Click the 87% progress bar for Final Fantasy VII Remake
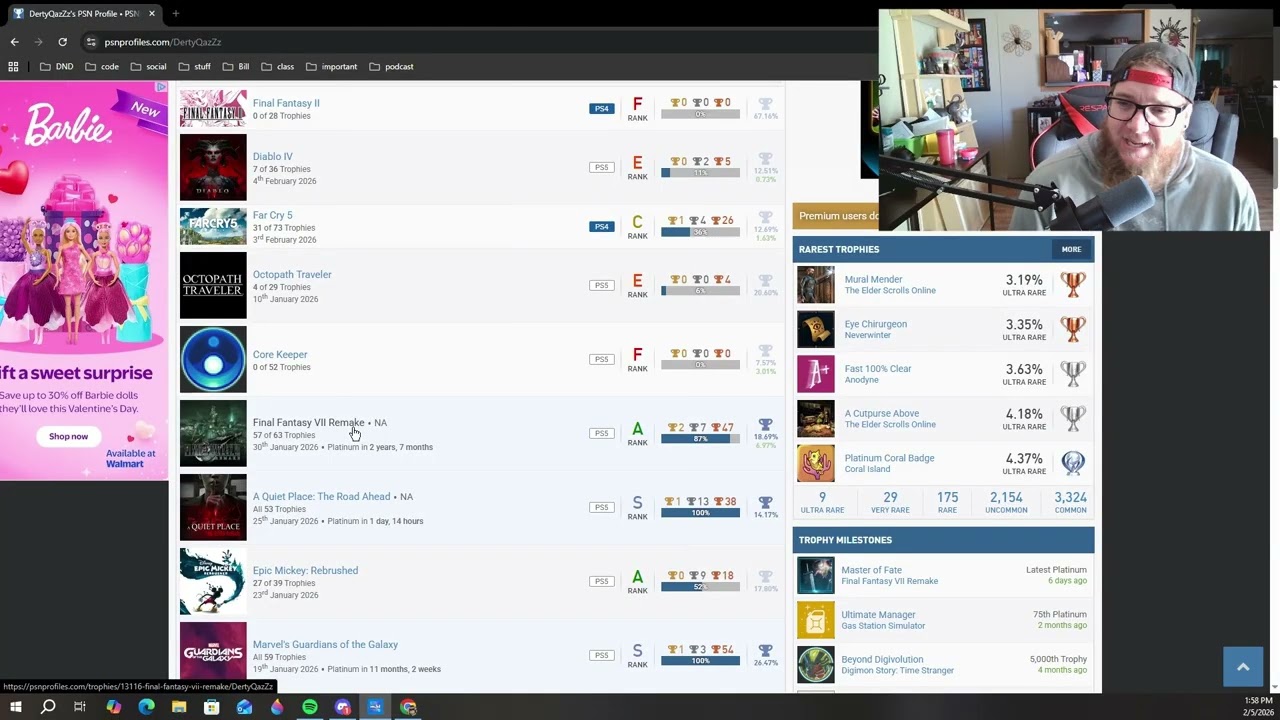The width and height of the screenshot is (1280, 720). (700, 439)
